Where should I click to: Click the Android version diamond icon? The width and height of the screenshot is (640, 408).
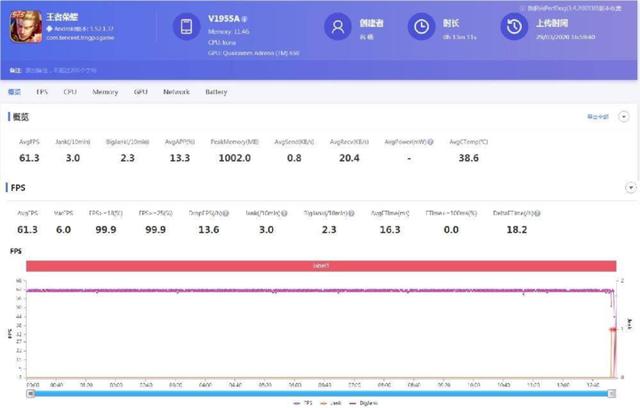point(49,29)
